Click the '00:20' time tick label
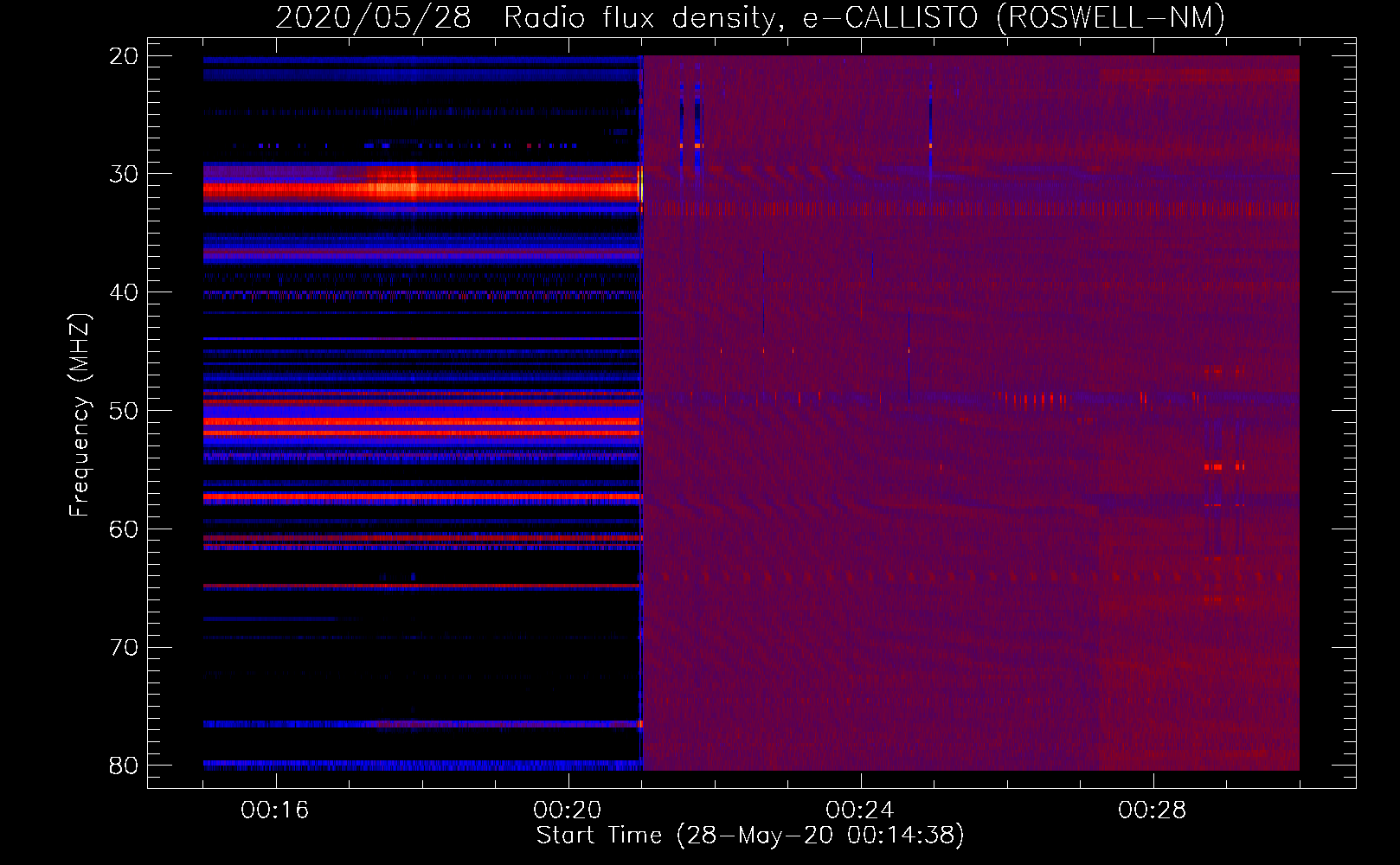Viewport: 1400px width, 865px height. 568,810
